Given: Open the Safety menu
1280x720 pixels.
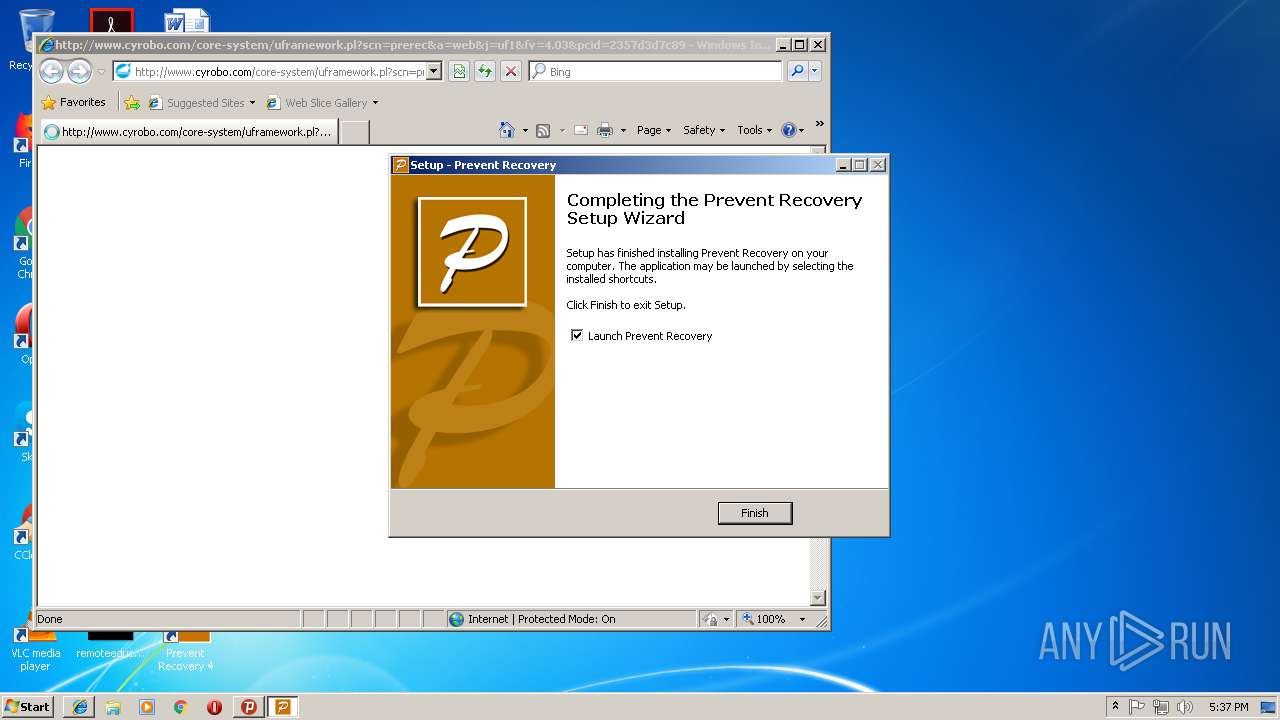Looking at the screenshot, I should coord(704,130).
